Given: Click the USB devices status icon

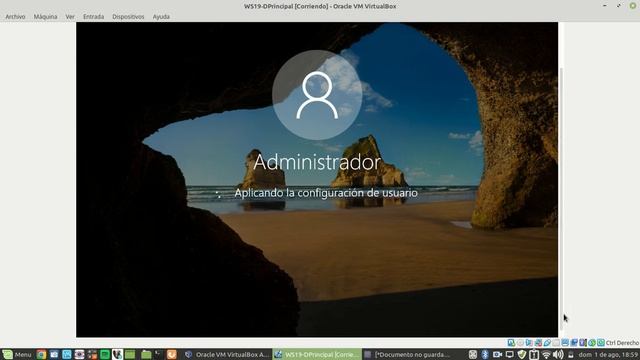Looking at the screenshot, I should pos(547,342).
